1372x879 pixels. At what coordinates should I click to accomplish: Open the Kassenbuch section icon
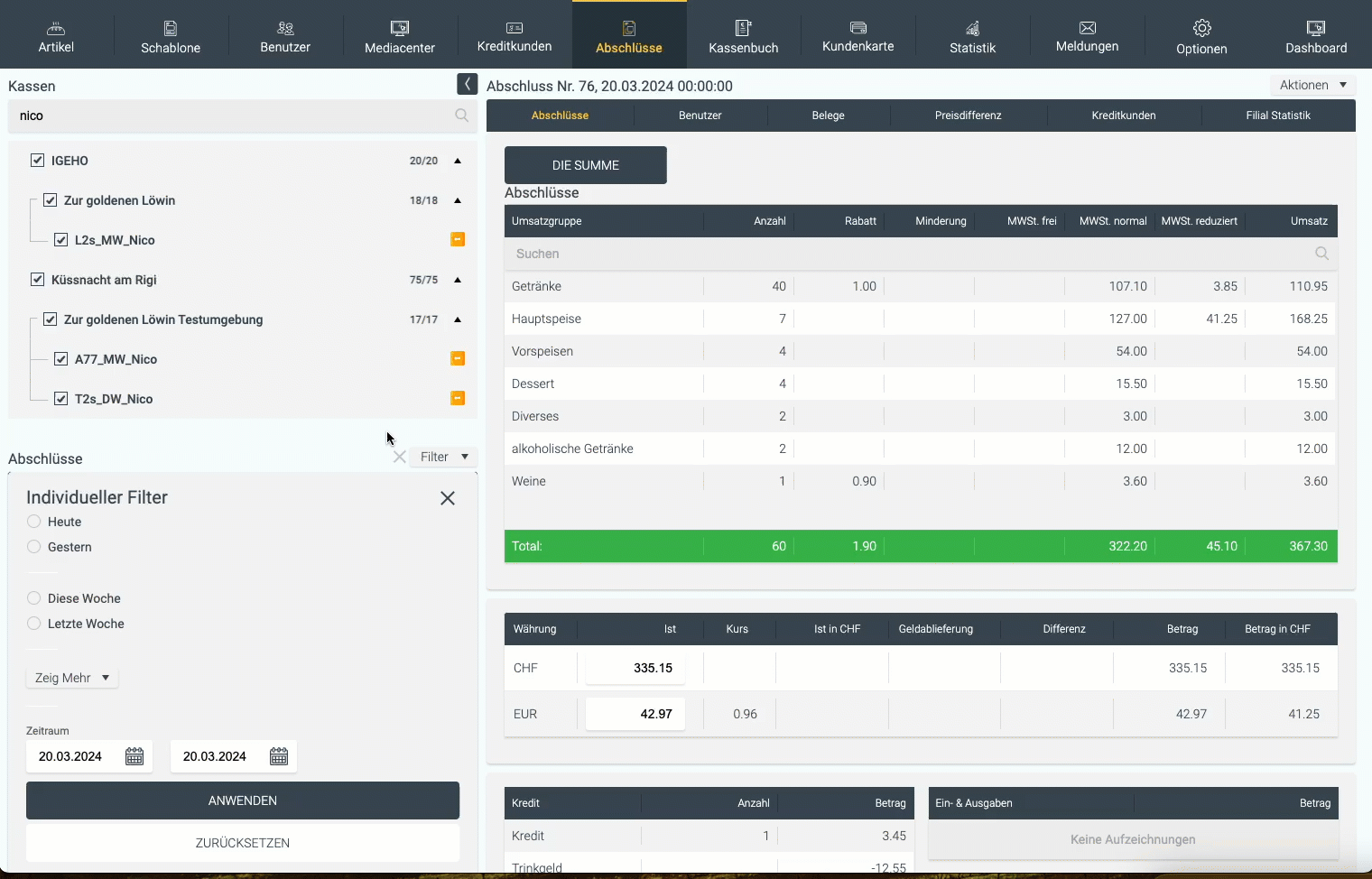tap(744, 28)
